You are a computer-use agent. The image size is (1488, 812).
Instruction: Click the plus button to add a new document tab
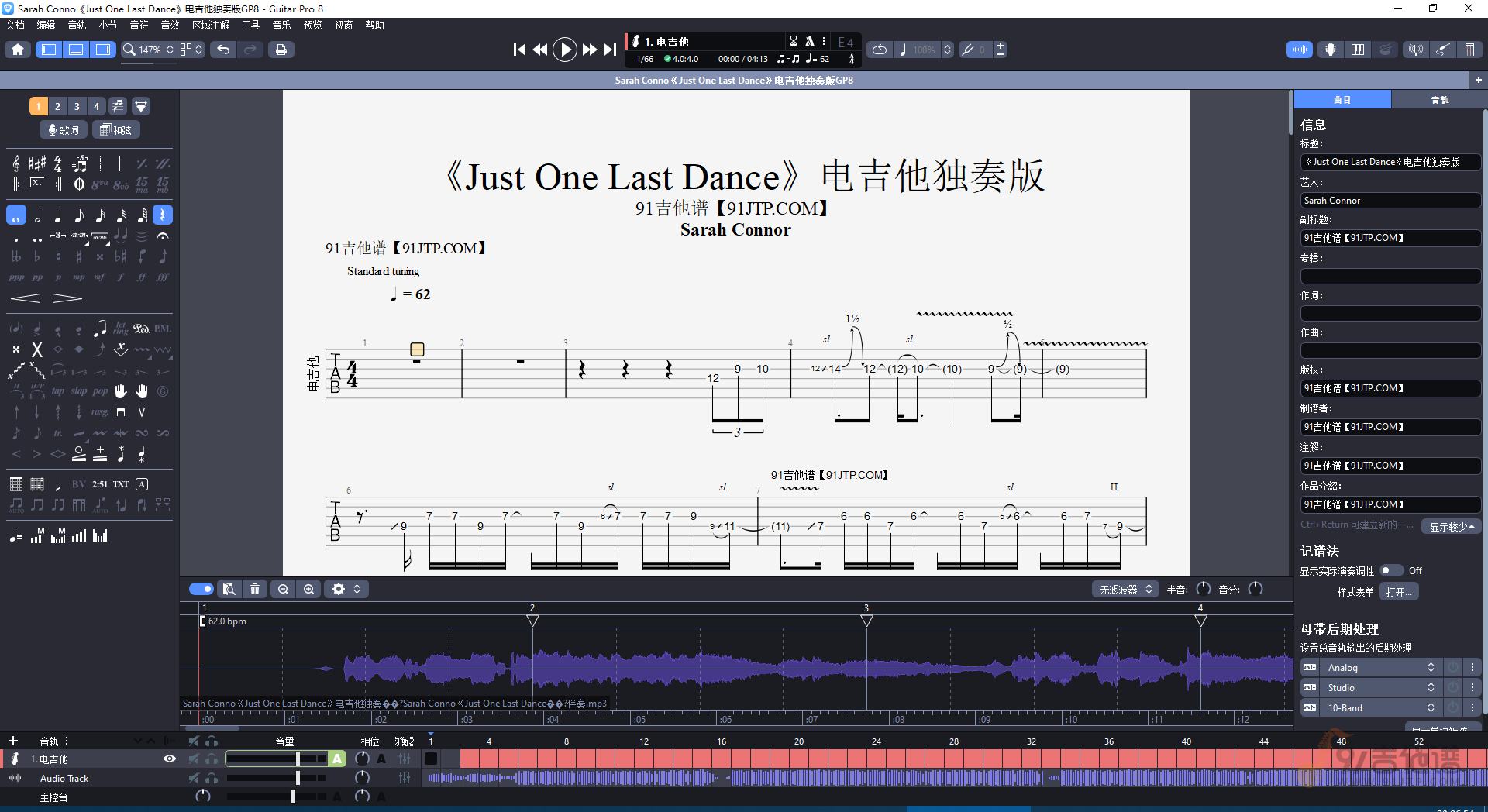1478,80
